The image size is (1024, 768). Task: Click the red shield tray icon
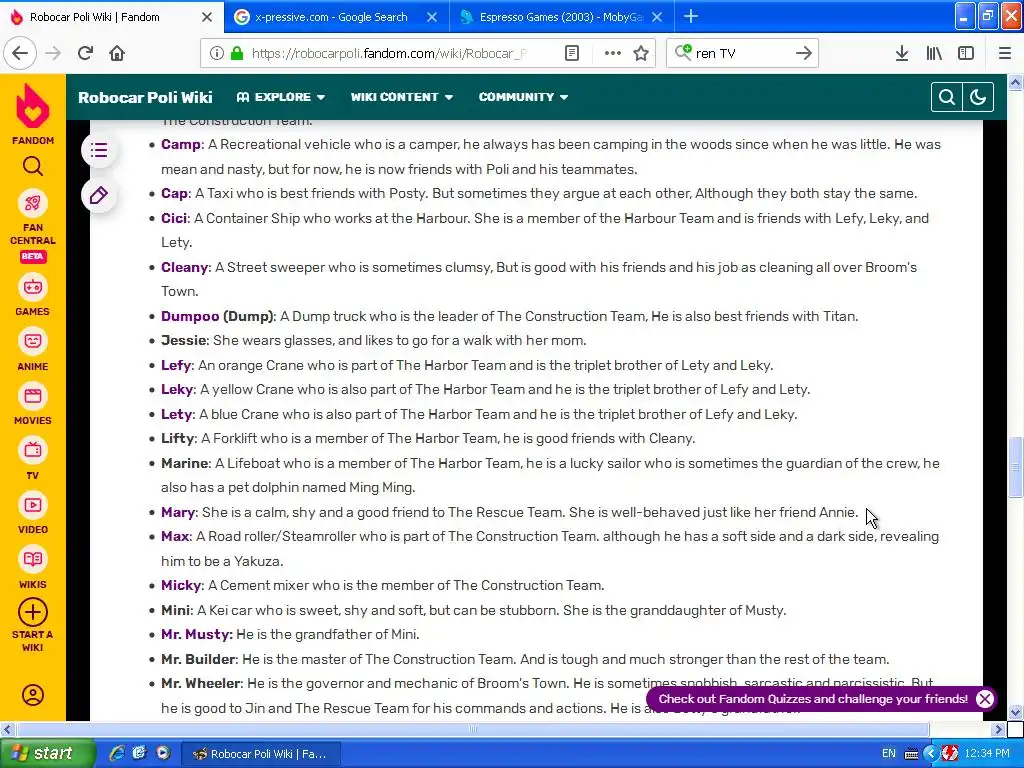point(950,753)
